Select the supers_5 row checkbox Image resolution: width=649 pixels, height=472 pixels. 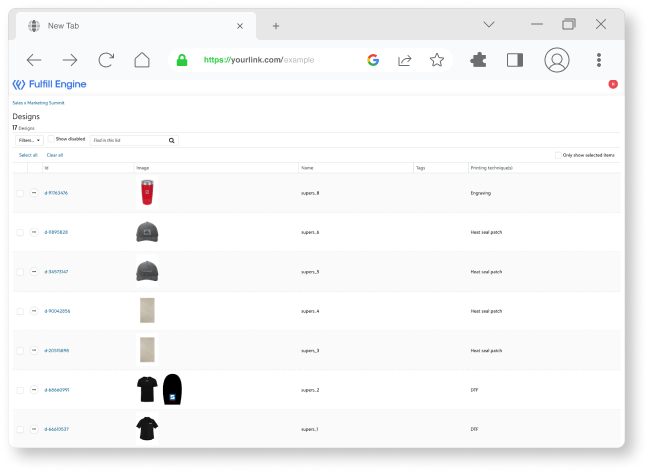(20, 272)
